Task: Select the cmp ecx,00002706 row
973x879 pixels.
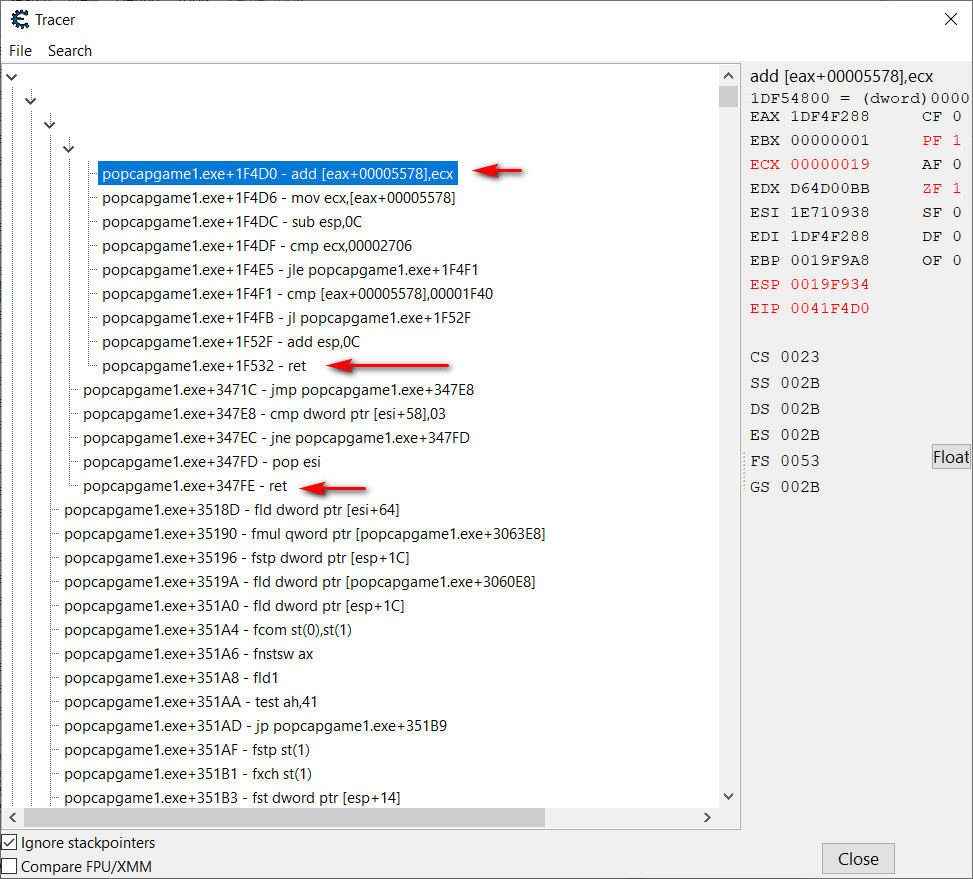Action: pyautogui.click(x=257, y=246)
